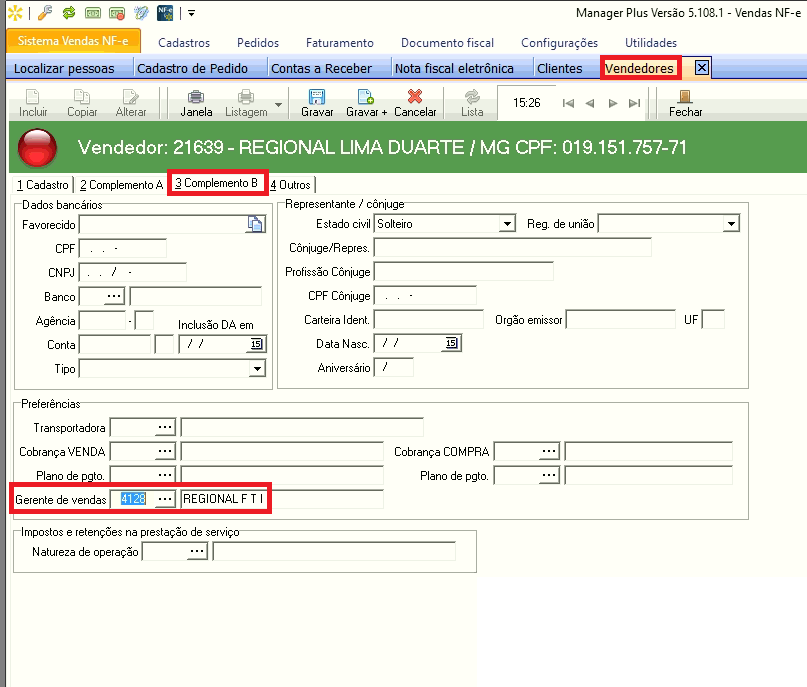Click into the Cônjuge/Repres. text field
The width and height of the screenshot is (807, 687).
click(x=512, y=248)
